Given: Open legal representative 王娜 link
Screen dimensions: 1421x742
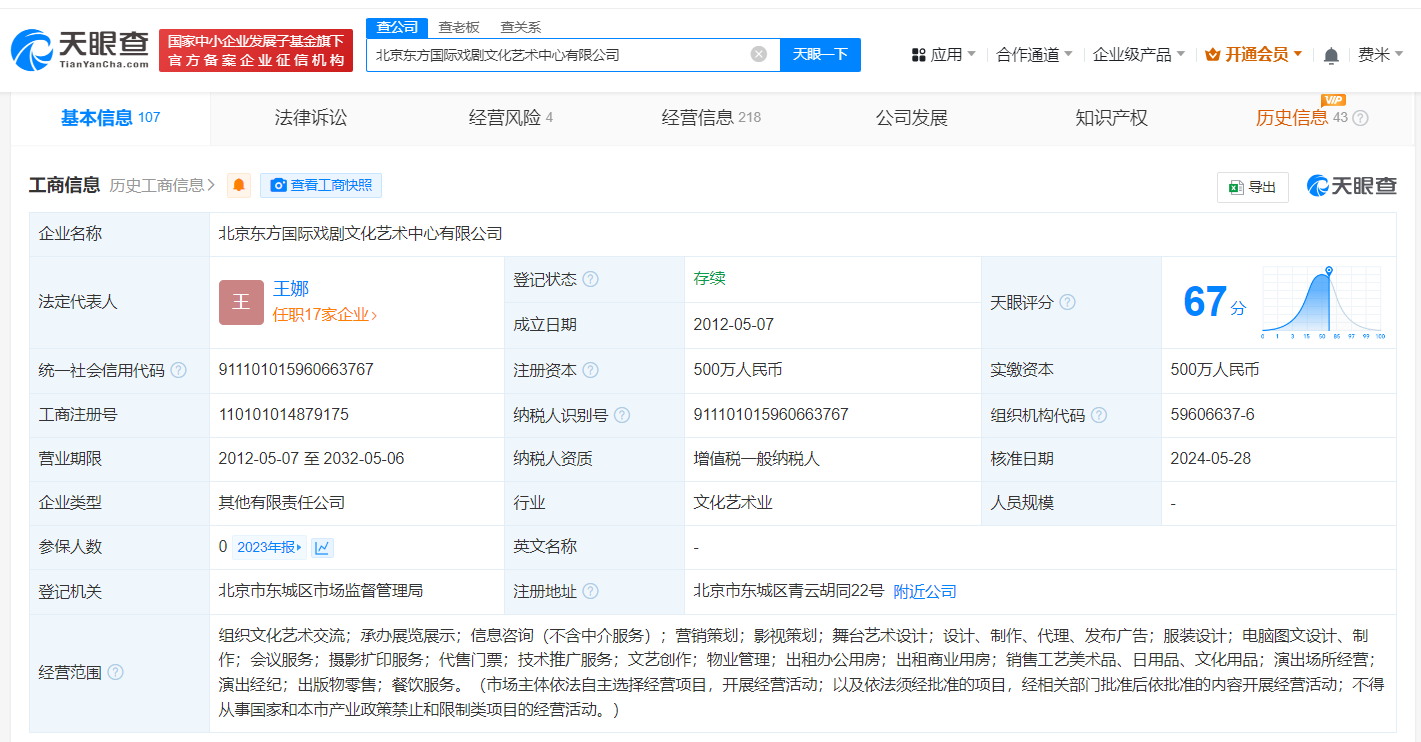Looking at the screenshot, I should [291, 289].
